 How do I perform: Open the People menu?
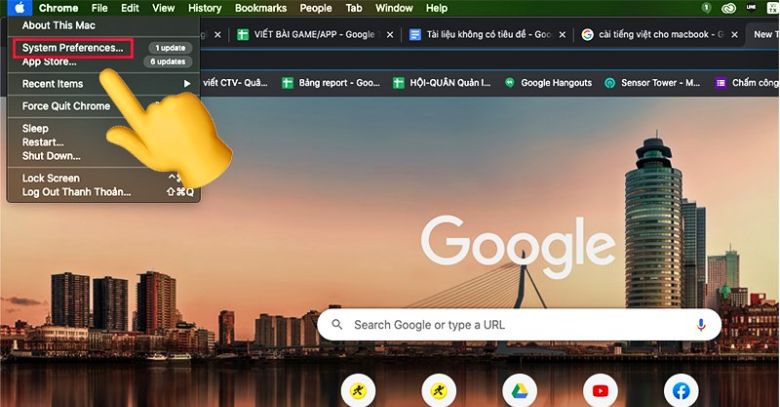pos(315,8)
